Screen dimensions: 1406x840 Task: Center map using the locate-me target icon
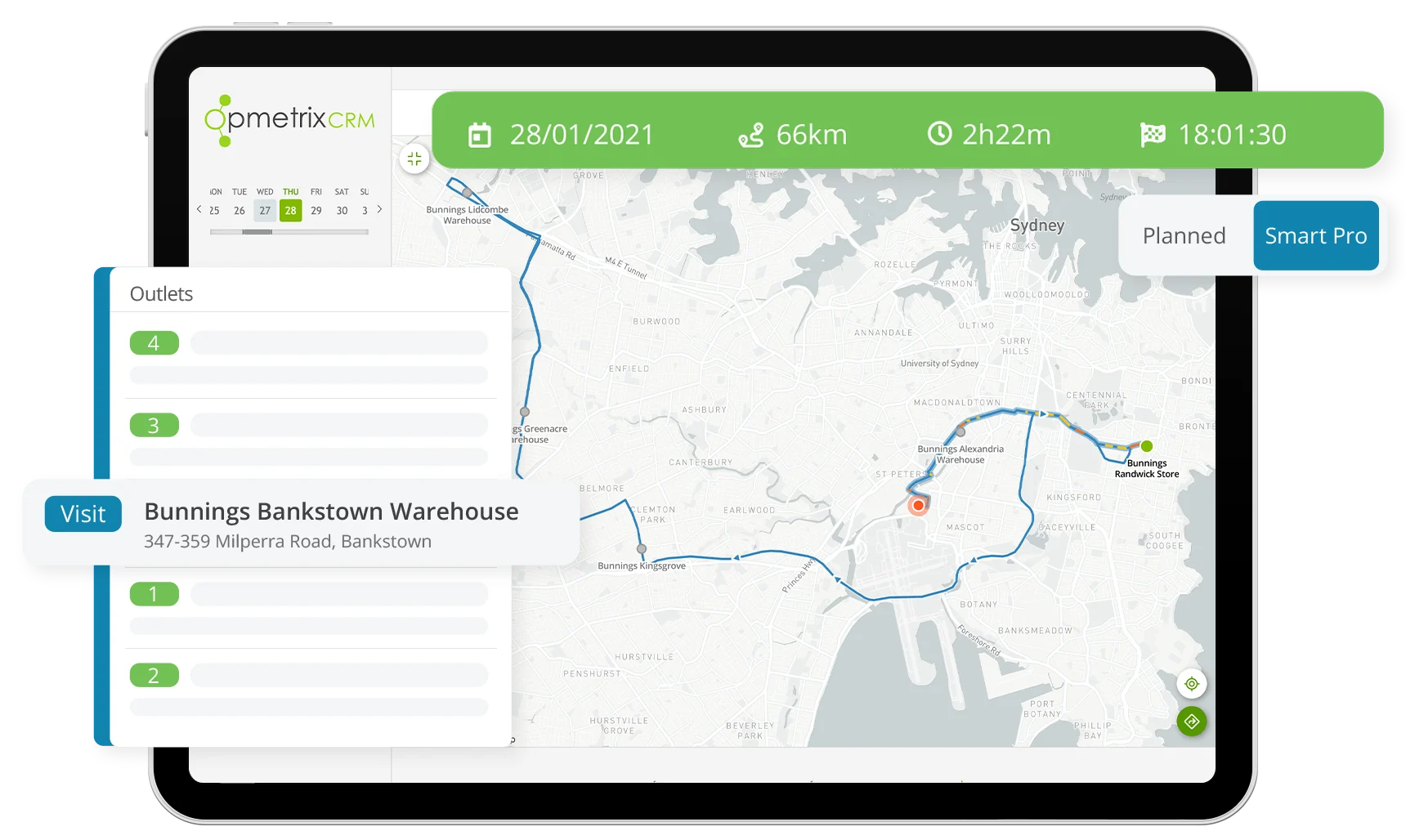pos(1192,683)
